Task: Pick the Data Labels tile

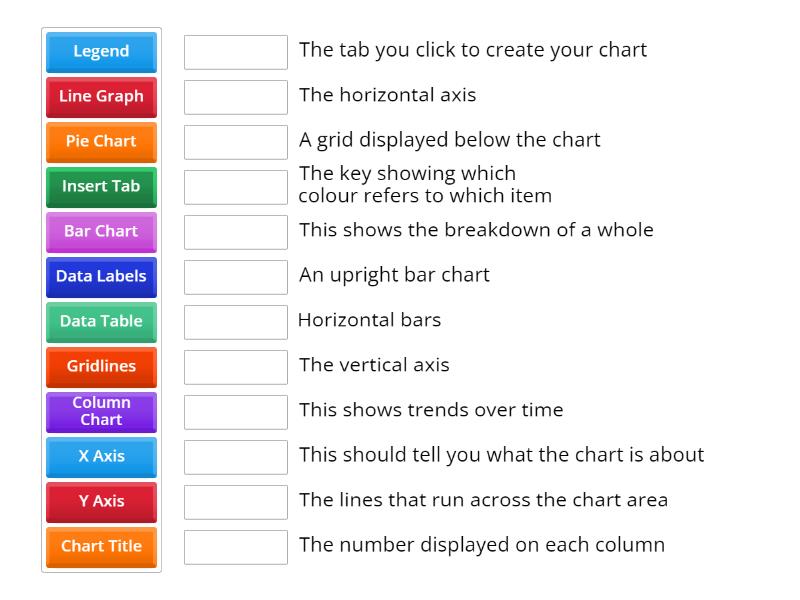Action: click(x=101, y=277)
